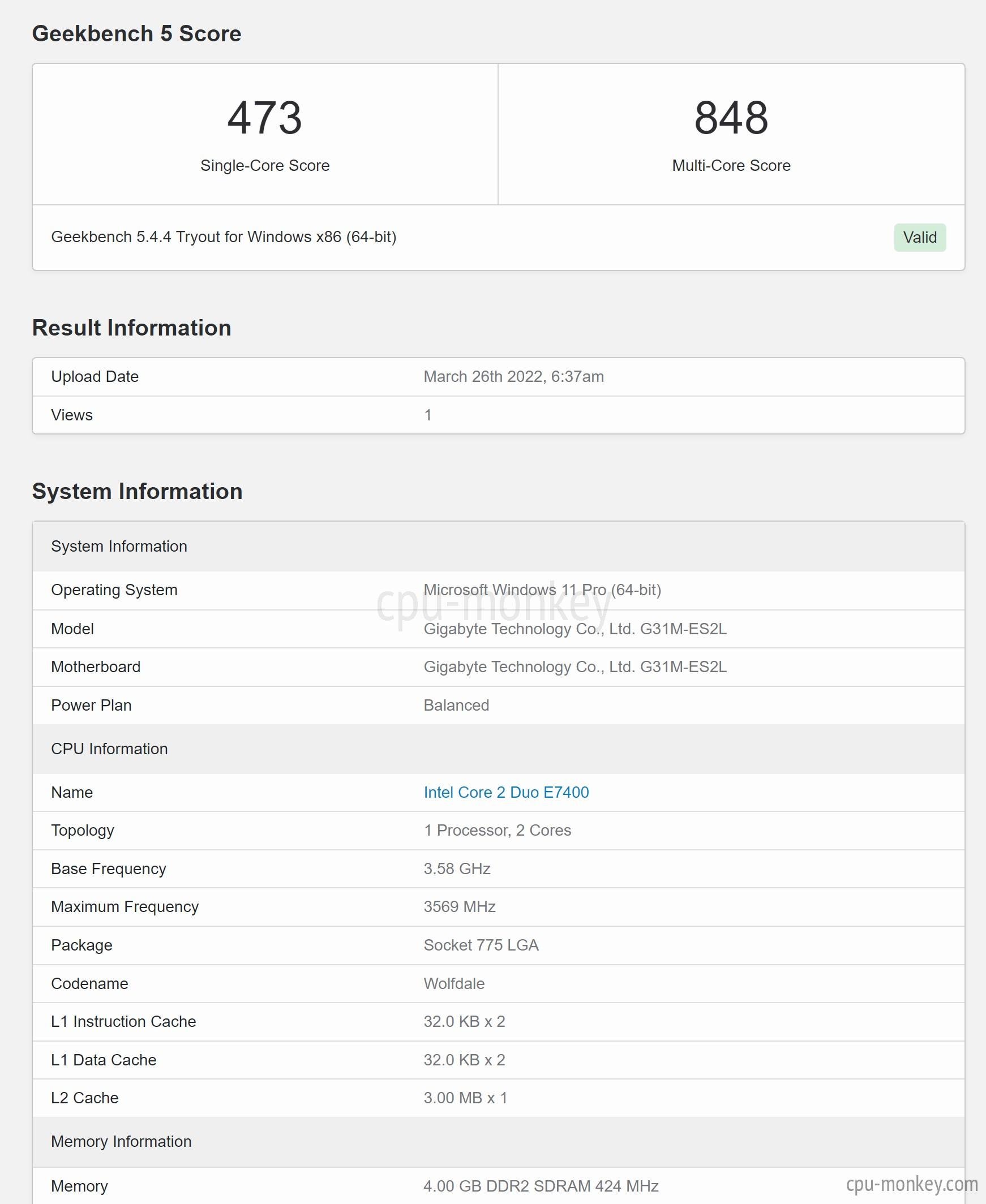This screenshot has height=1204, width=986.
Task: Click the Single-Core Score label
Action: point(265,165)
